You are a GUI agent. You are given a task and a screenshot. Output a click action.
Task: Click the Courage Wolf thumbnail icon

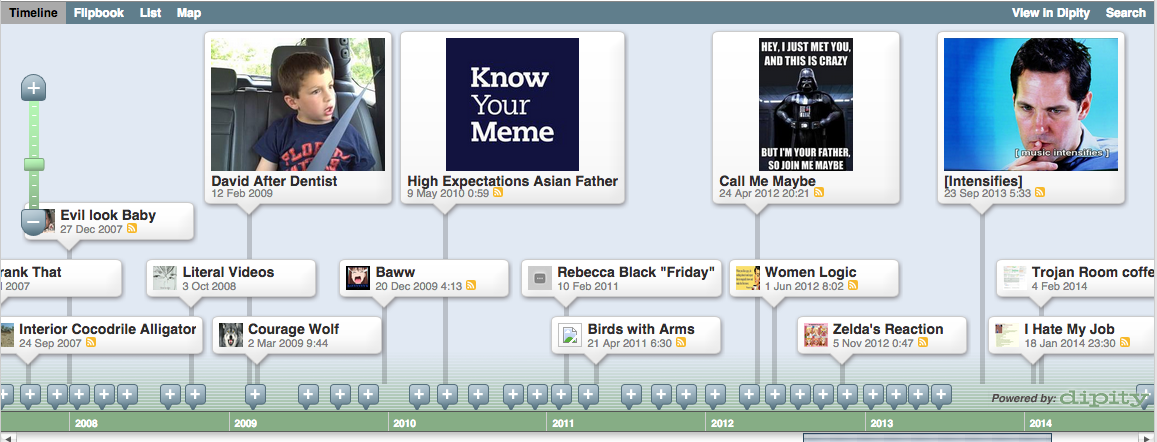coord(231,335)
